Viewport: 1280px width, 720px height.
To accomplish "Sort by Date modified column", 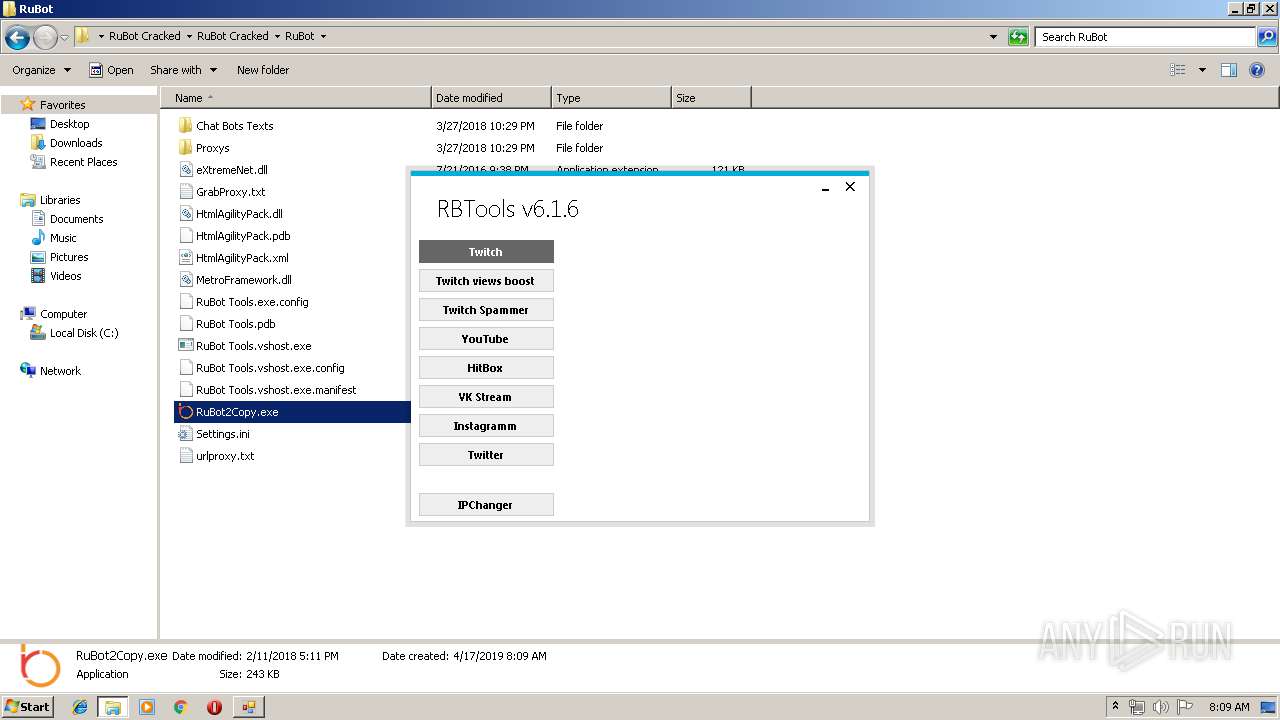I will 491,98.
